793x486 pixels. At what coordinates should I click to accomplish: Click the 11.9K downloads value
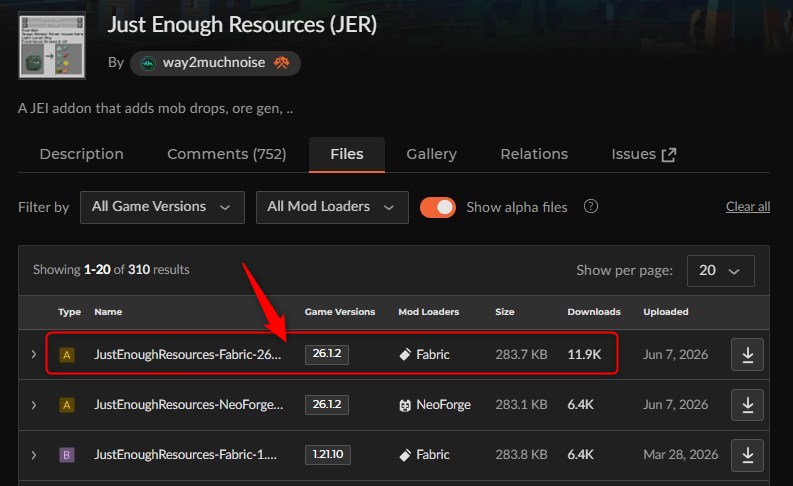[584, 355]
